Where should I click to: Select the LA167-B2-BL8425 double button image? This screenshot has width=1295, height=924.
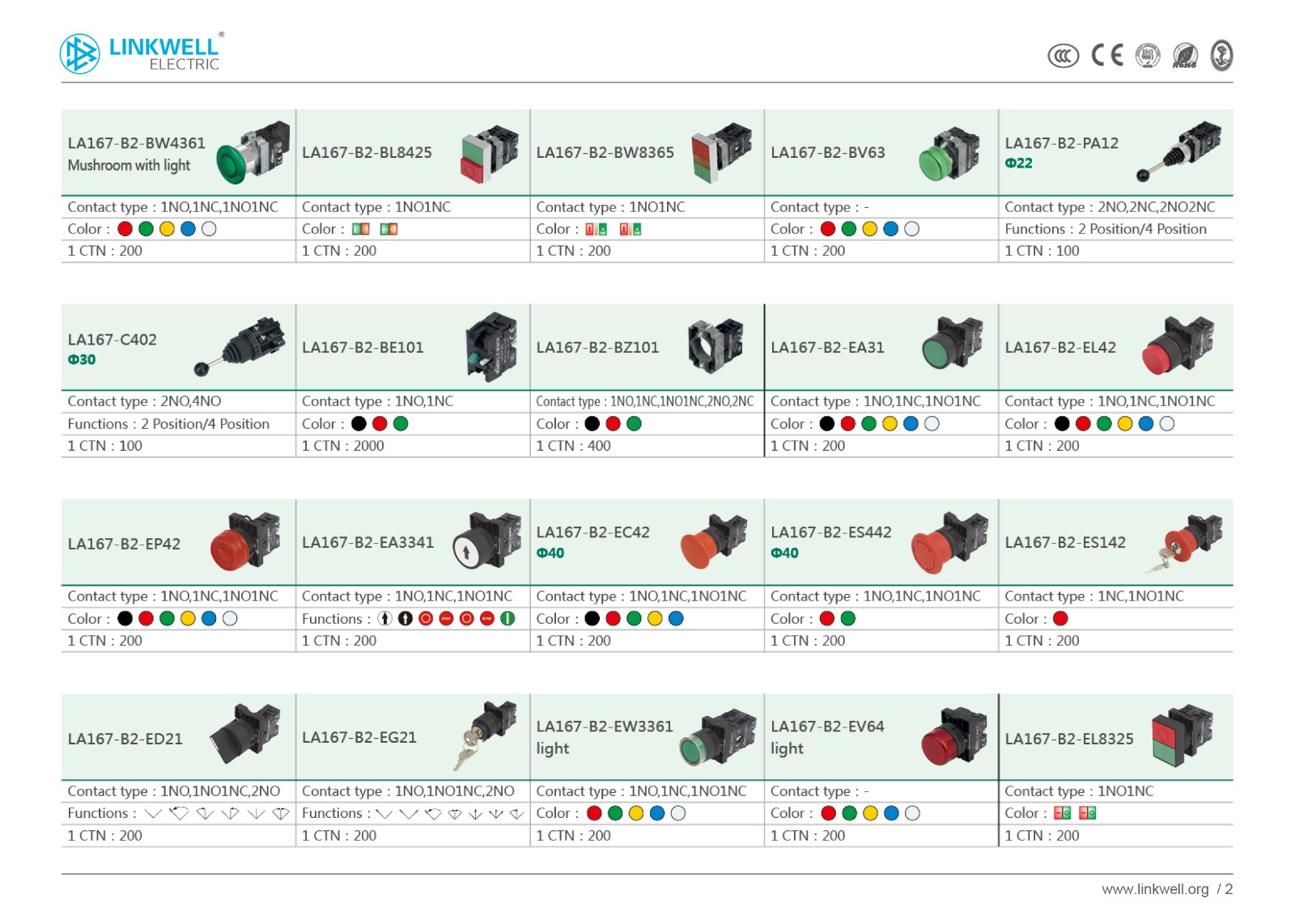coord(490,153)
